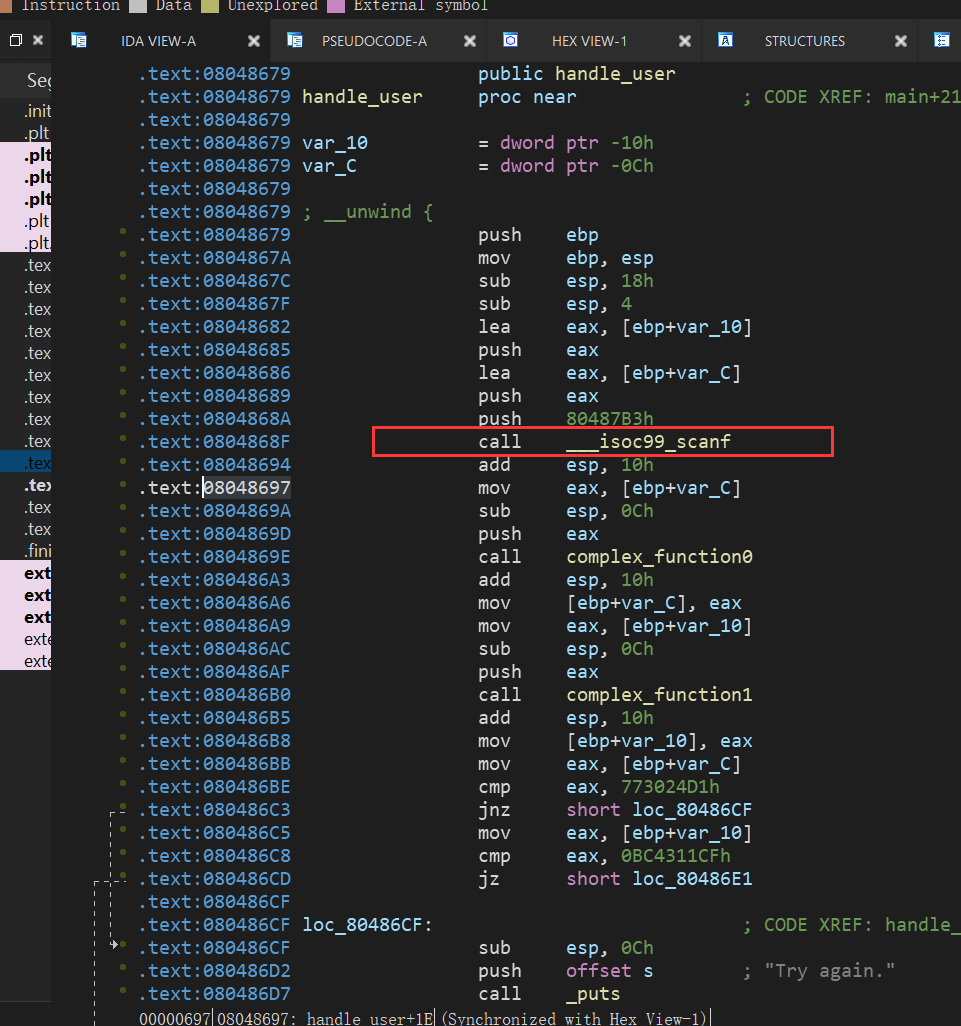Click the 'public handle_user' declaration
961x1026 pixels.
(x=576, y=74)
